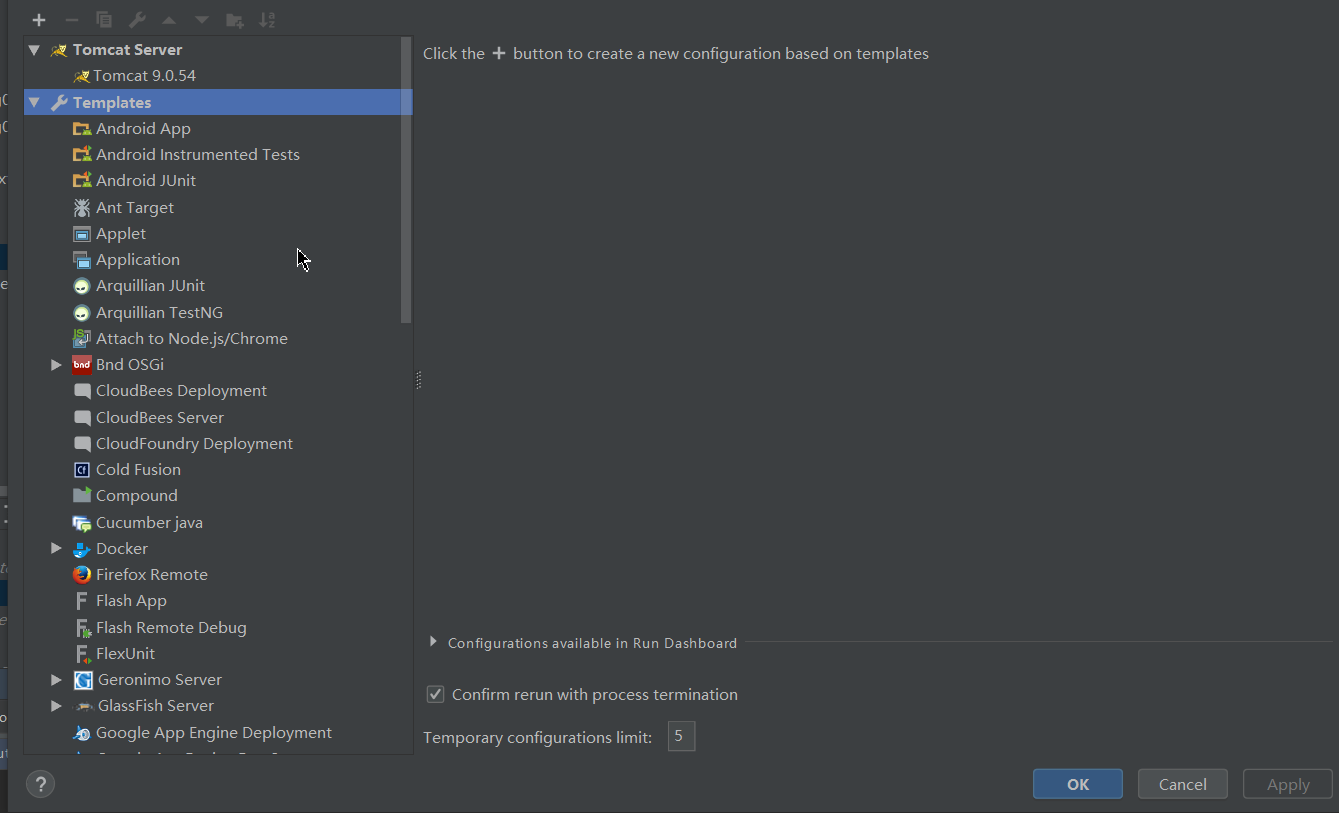Click the Arquillian TestNG icon
The image size is (1339, 813).
click(x=82, y=312)
